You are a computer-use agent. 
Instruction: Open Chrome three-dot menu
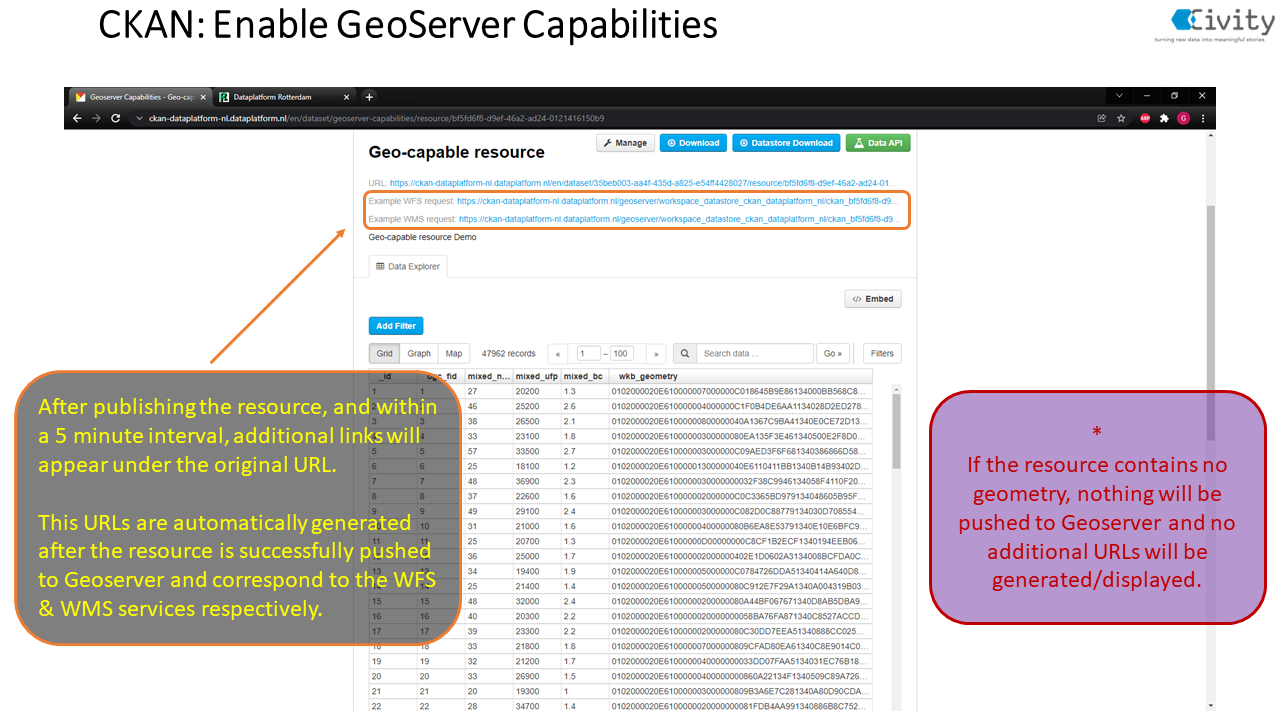[x=1203, y=118]
